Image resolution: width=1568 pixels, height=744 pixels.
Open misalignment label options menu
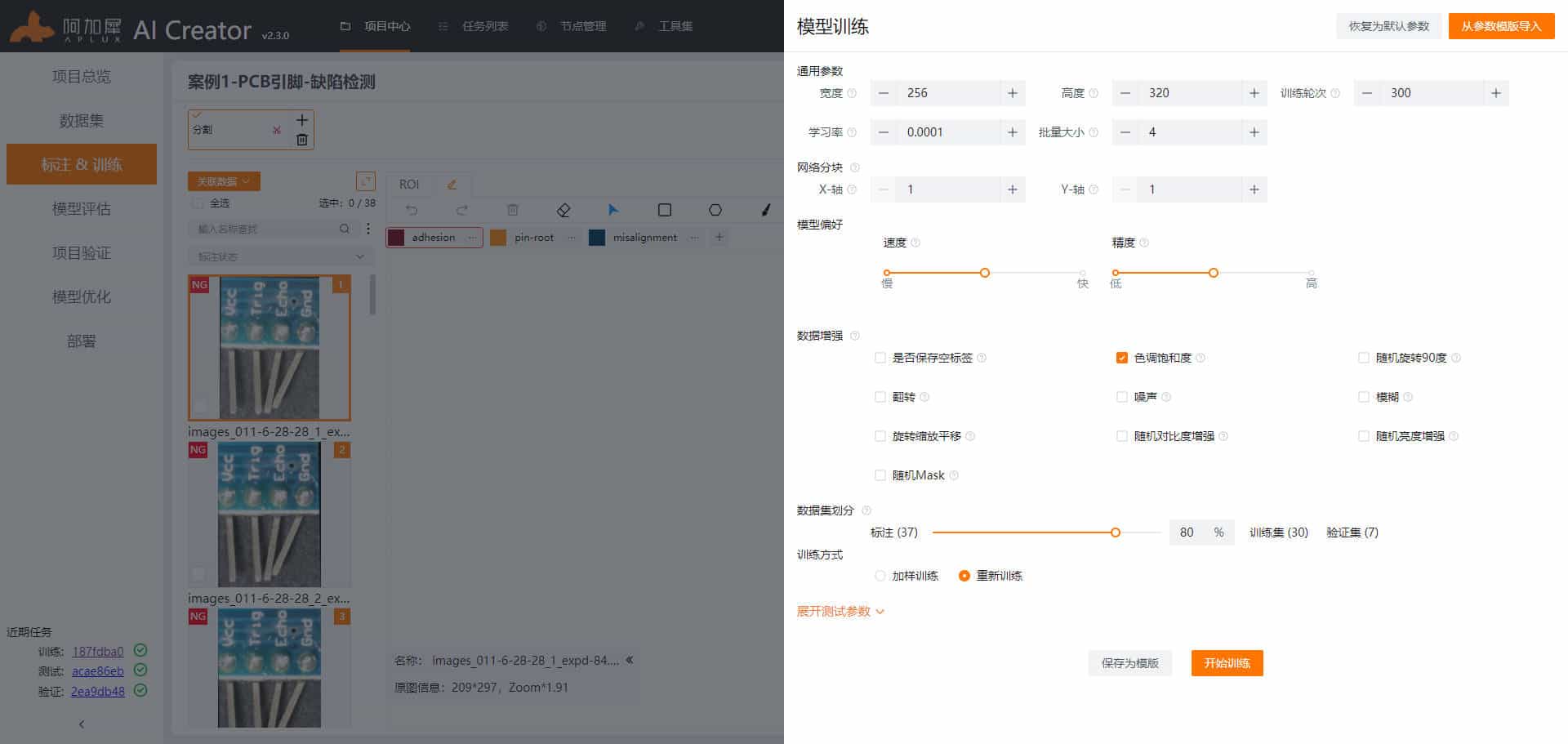tap(694, 238)
